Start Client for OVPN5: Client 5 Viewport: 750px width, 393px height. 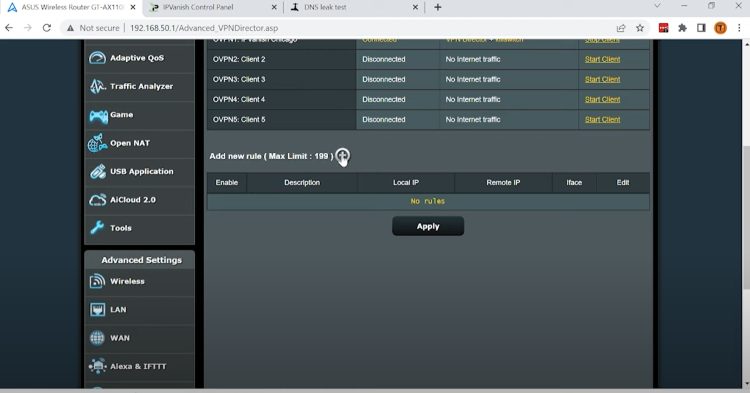point(602,120)
